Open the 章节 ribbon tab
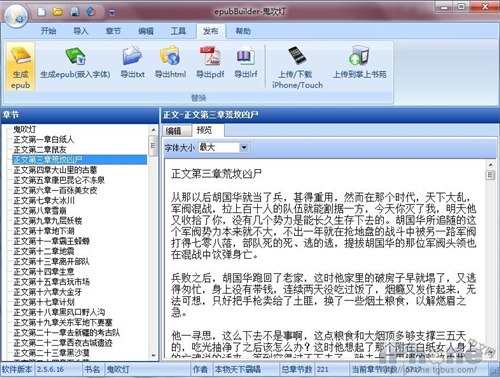 [113, 31]
